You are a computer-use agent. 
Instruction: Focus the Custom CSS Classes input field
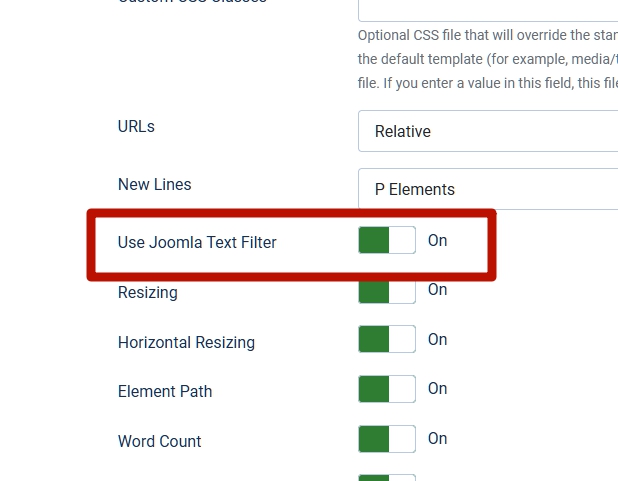(488, 8)
